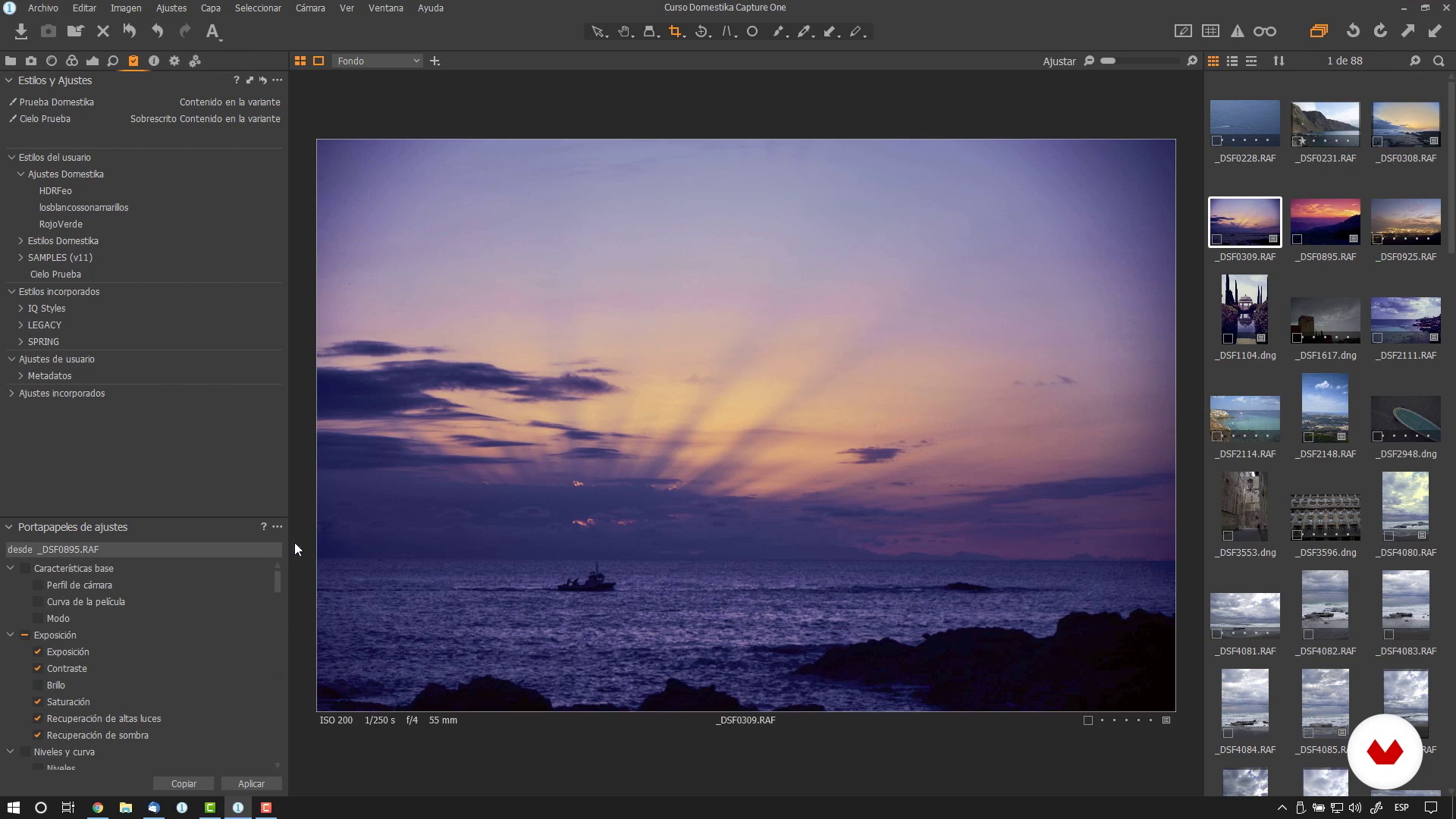Click the Reset adjustments icon
Image resolution: width=1456 pixels, height=819 pixels.
coord(130,31)
